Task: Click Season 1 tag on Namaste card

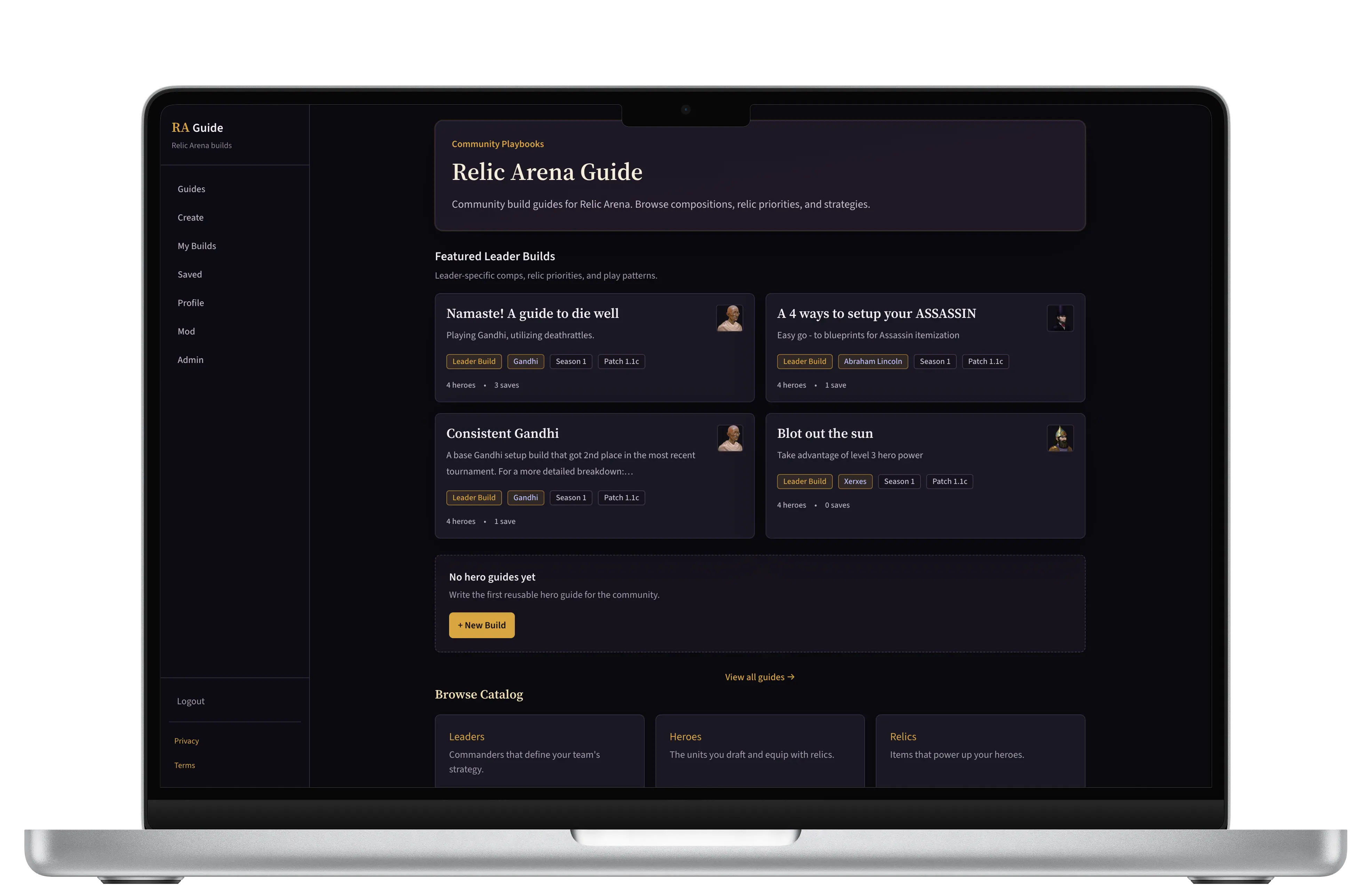Action: [x=571, y=361]
